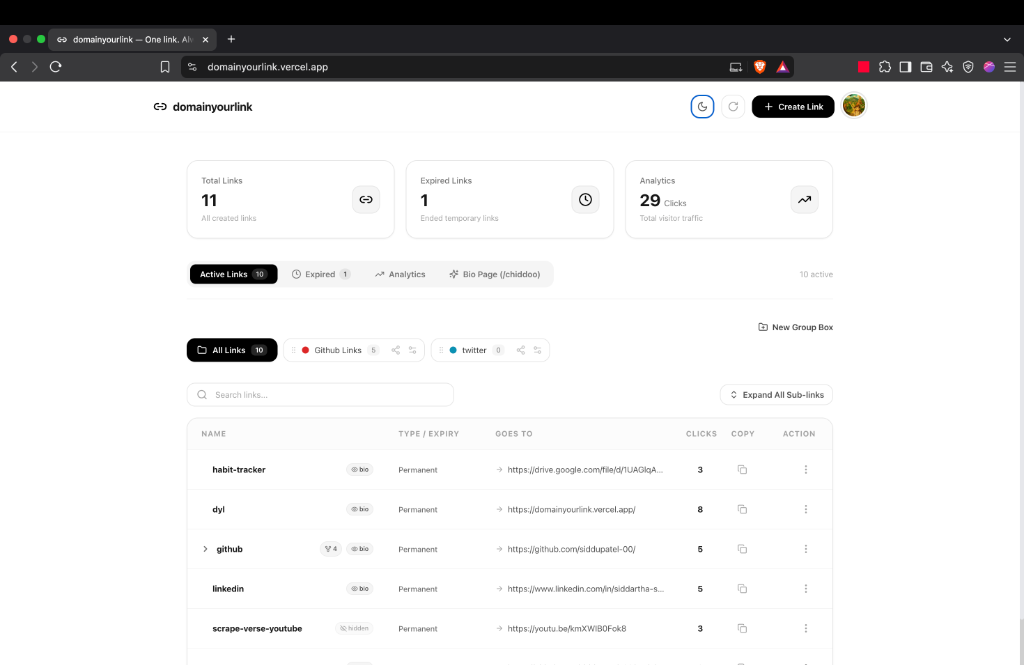
Task: Open actions menu for dyl
Action: tap(806, 510)
